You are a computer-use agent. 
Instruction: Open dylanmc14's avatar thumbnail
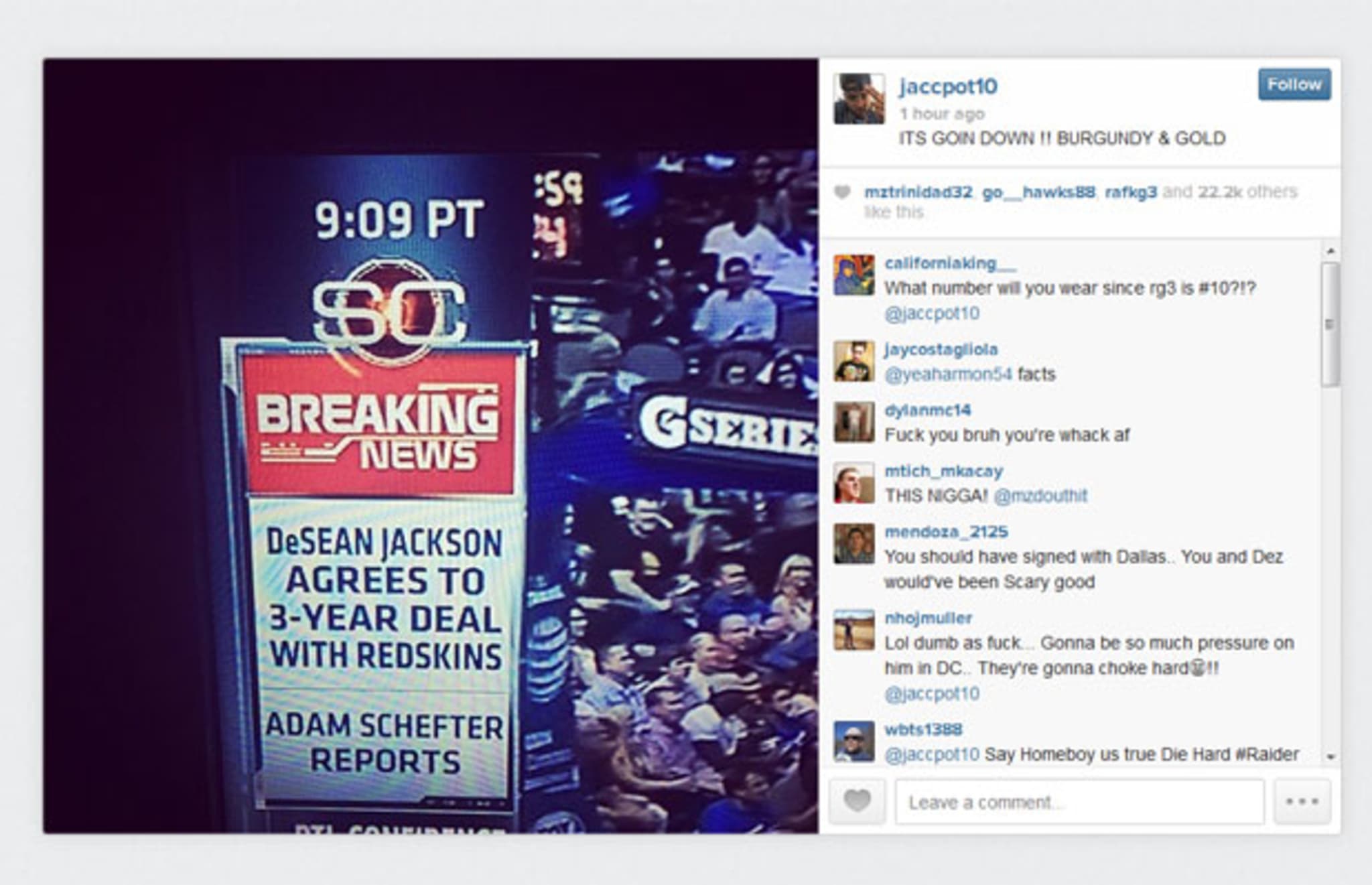point(853,422)
